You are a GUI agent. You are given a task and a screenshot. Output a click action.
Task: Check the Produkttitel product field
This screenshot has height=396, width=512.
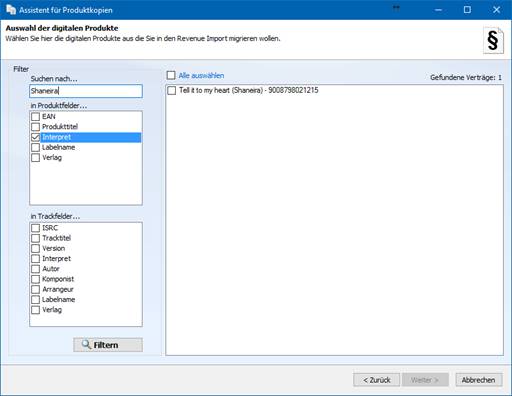coord(35,127)
